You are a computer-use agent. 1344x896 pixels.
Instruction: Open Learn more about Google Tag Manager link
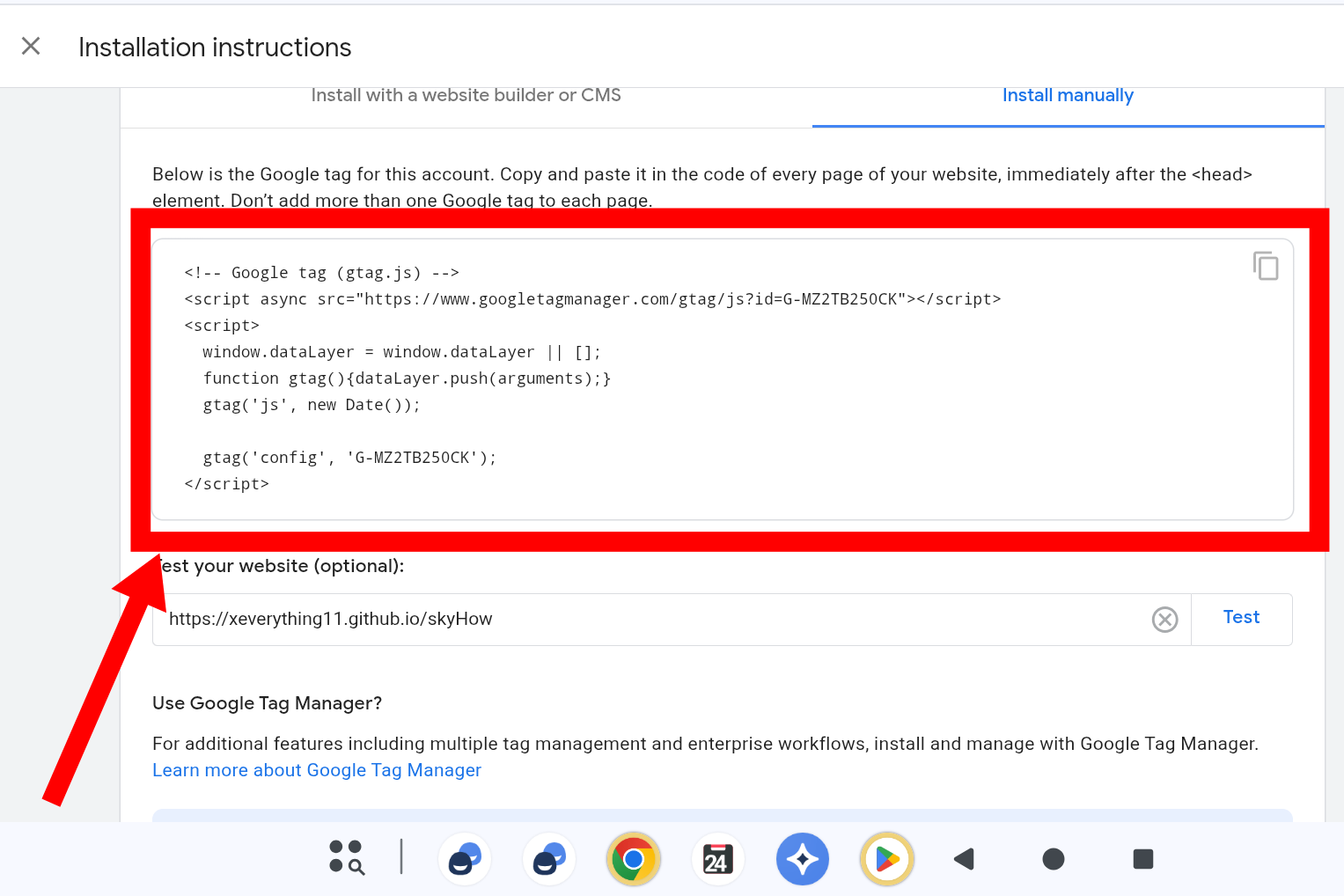click(x=317, y=770)
